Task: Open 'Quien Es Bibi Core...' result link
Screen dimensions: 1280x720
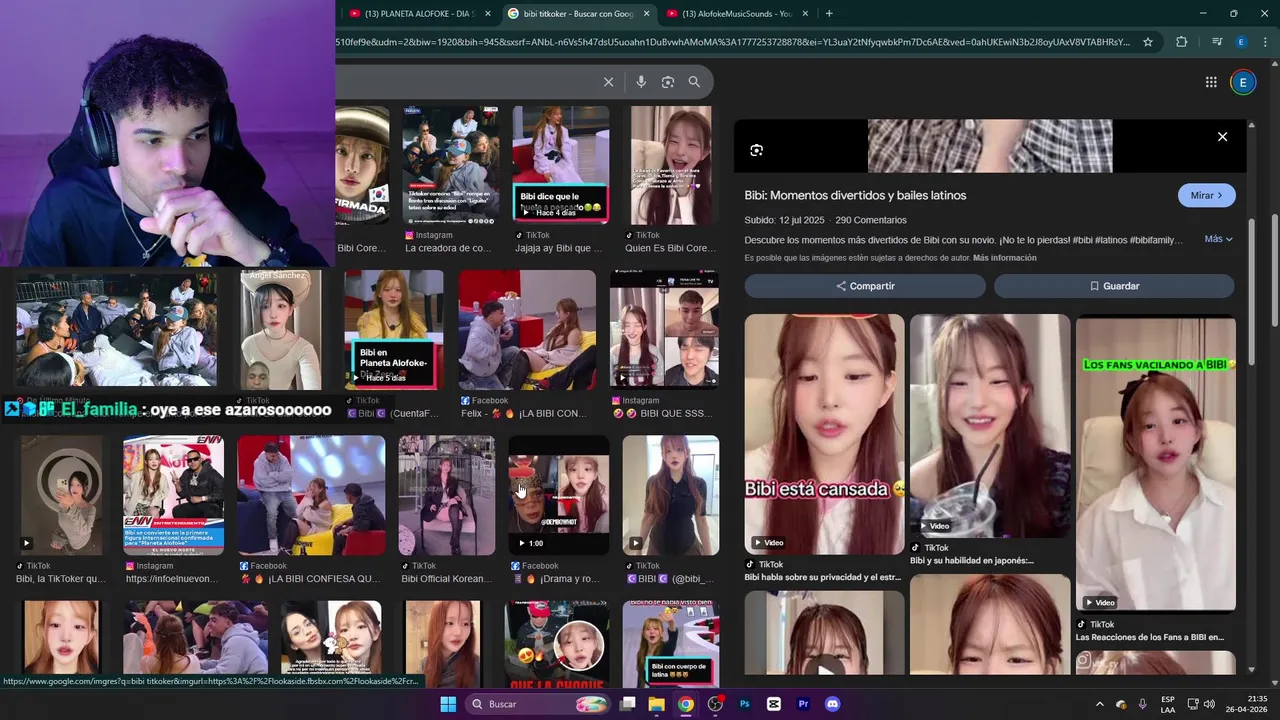Action: point(670,248)
